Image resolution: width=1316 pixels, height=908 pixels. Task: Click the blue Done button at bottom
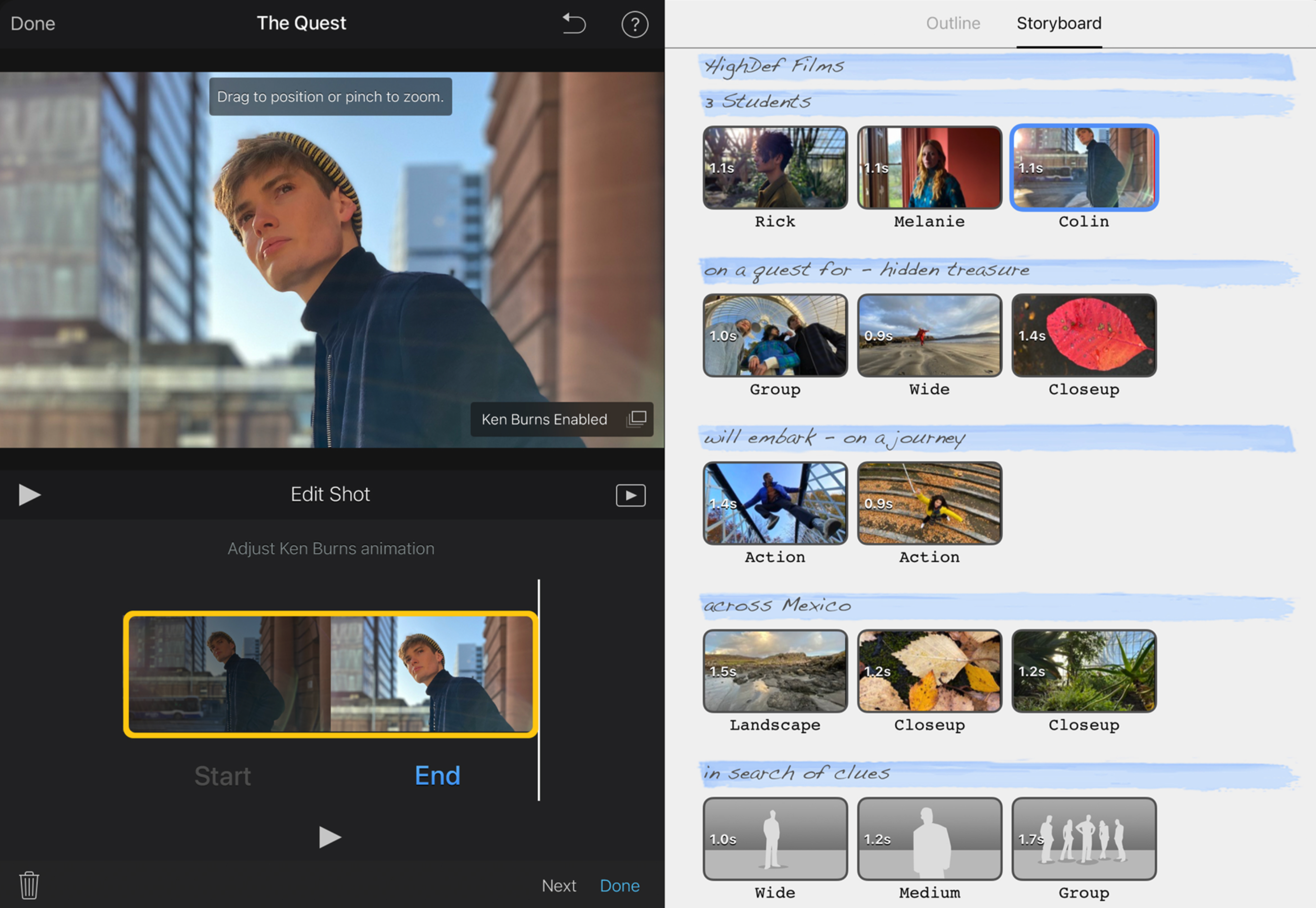tap(619, 885)
